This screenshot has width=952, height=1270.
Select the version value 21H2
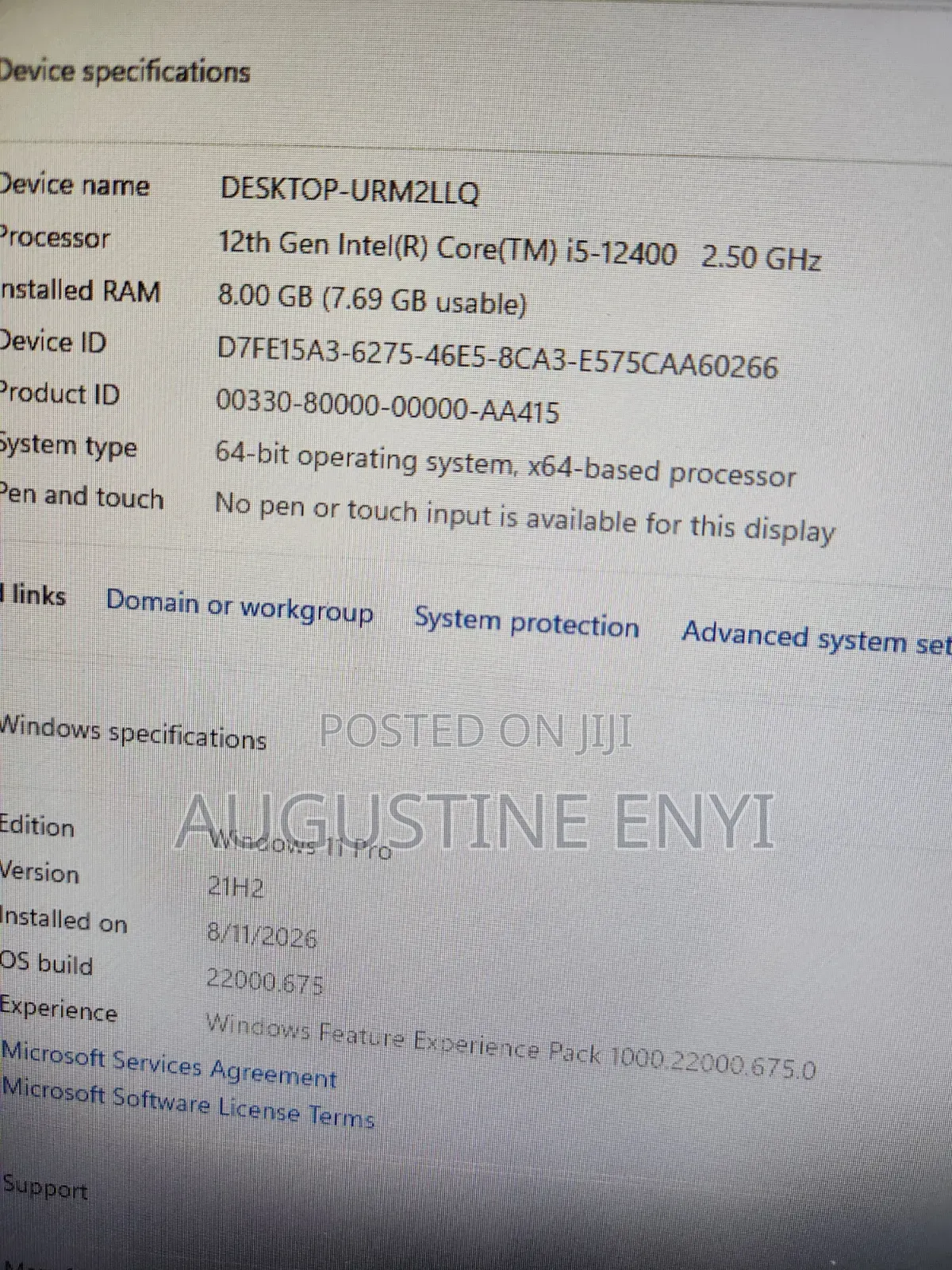pos(236,886)
